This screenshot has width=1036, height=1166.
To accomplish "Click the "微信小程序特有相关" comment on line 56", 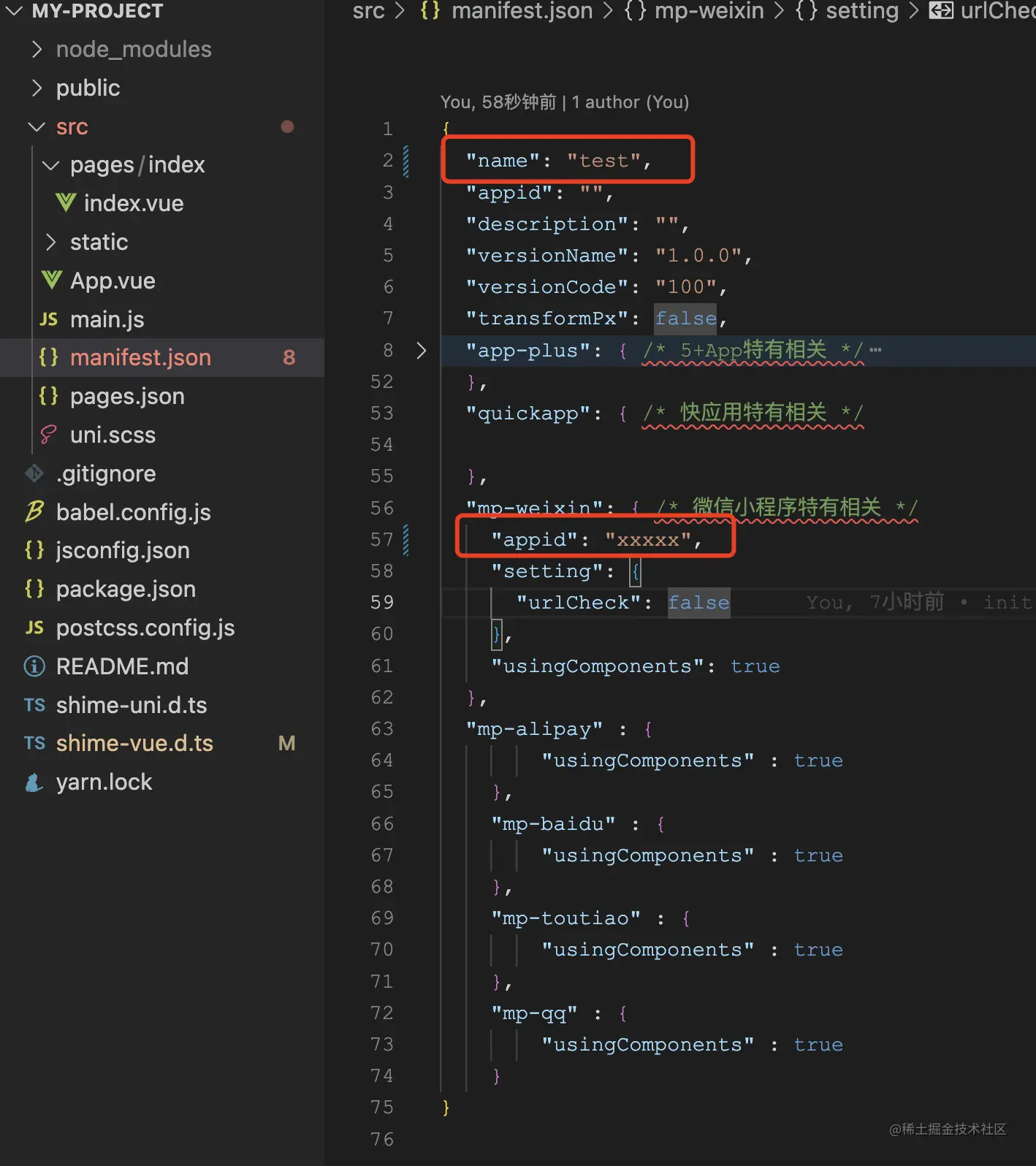I will click(786, 507).
